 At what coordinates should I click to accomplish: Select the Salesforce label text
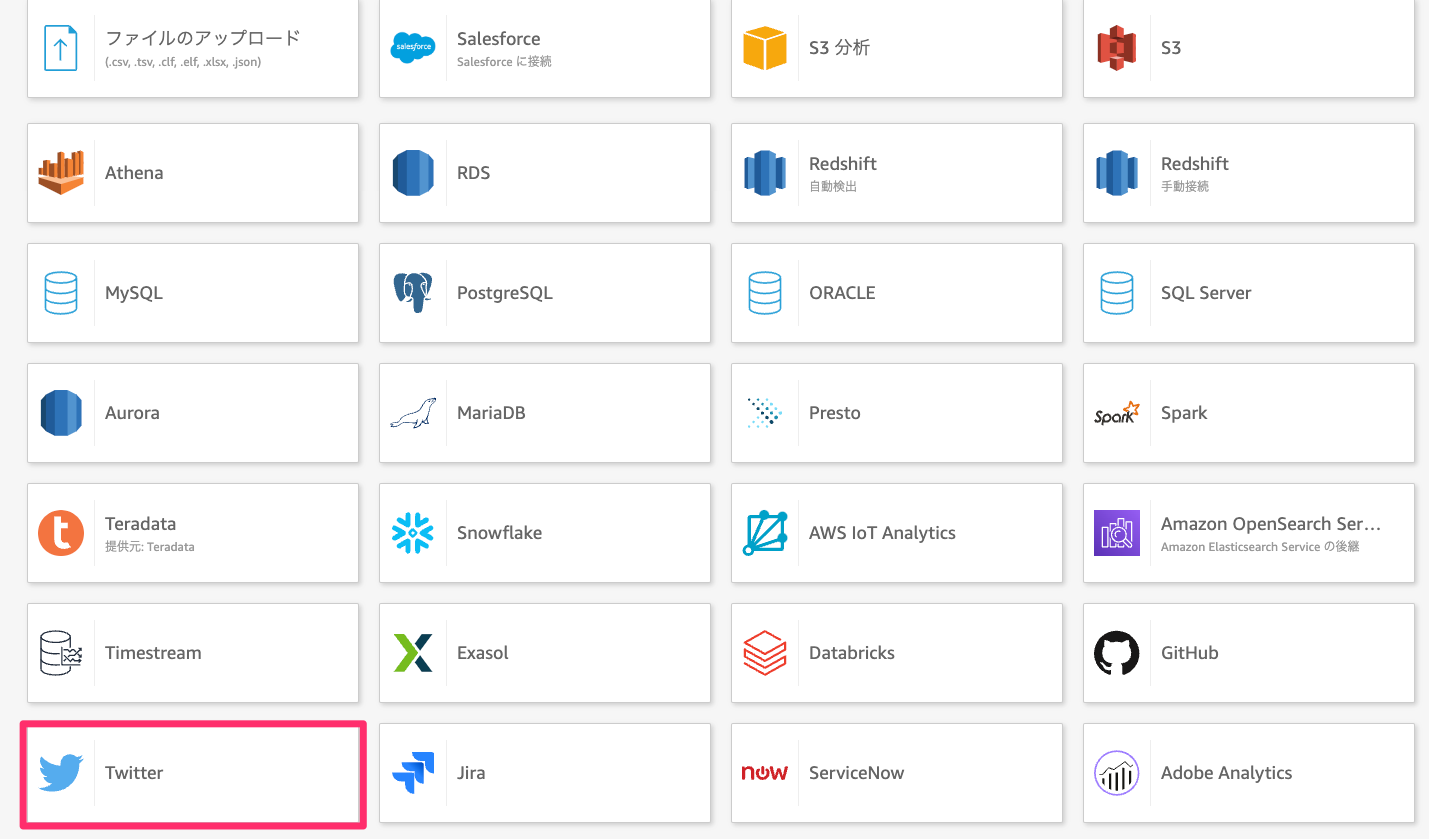click(498, 39)
